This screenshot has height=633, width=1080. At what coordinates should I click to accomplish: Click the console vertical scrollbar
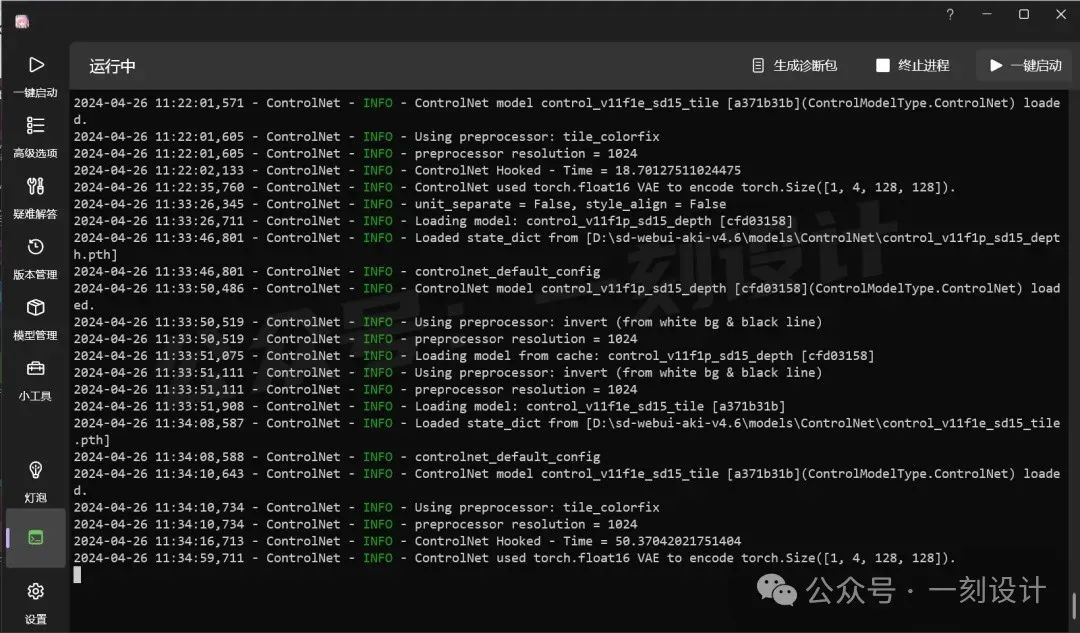pos(1073,606)
